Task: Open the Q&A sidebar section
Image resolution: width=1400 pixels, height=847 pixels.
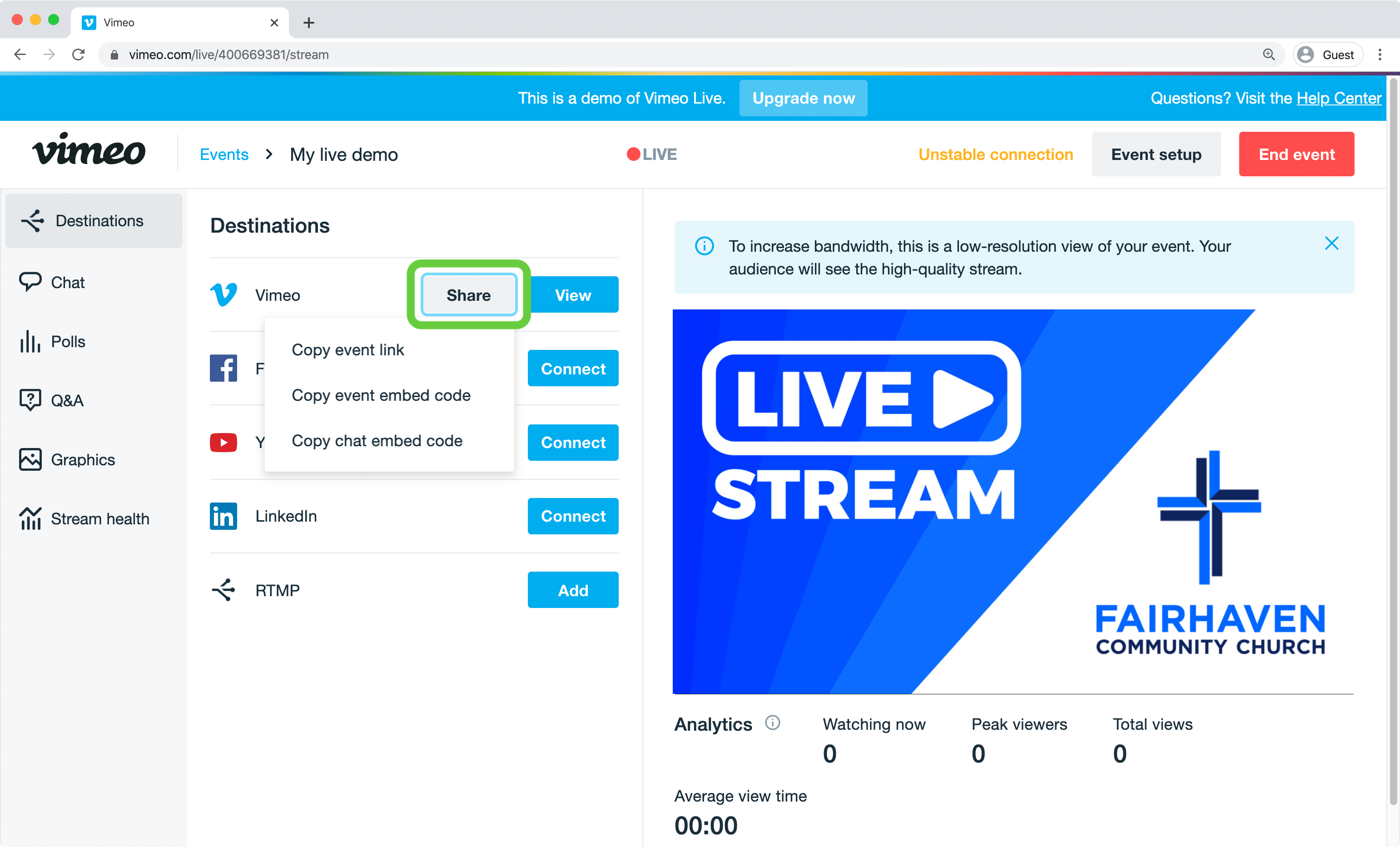Action: (x=51, y=400)
